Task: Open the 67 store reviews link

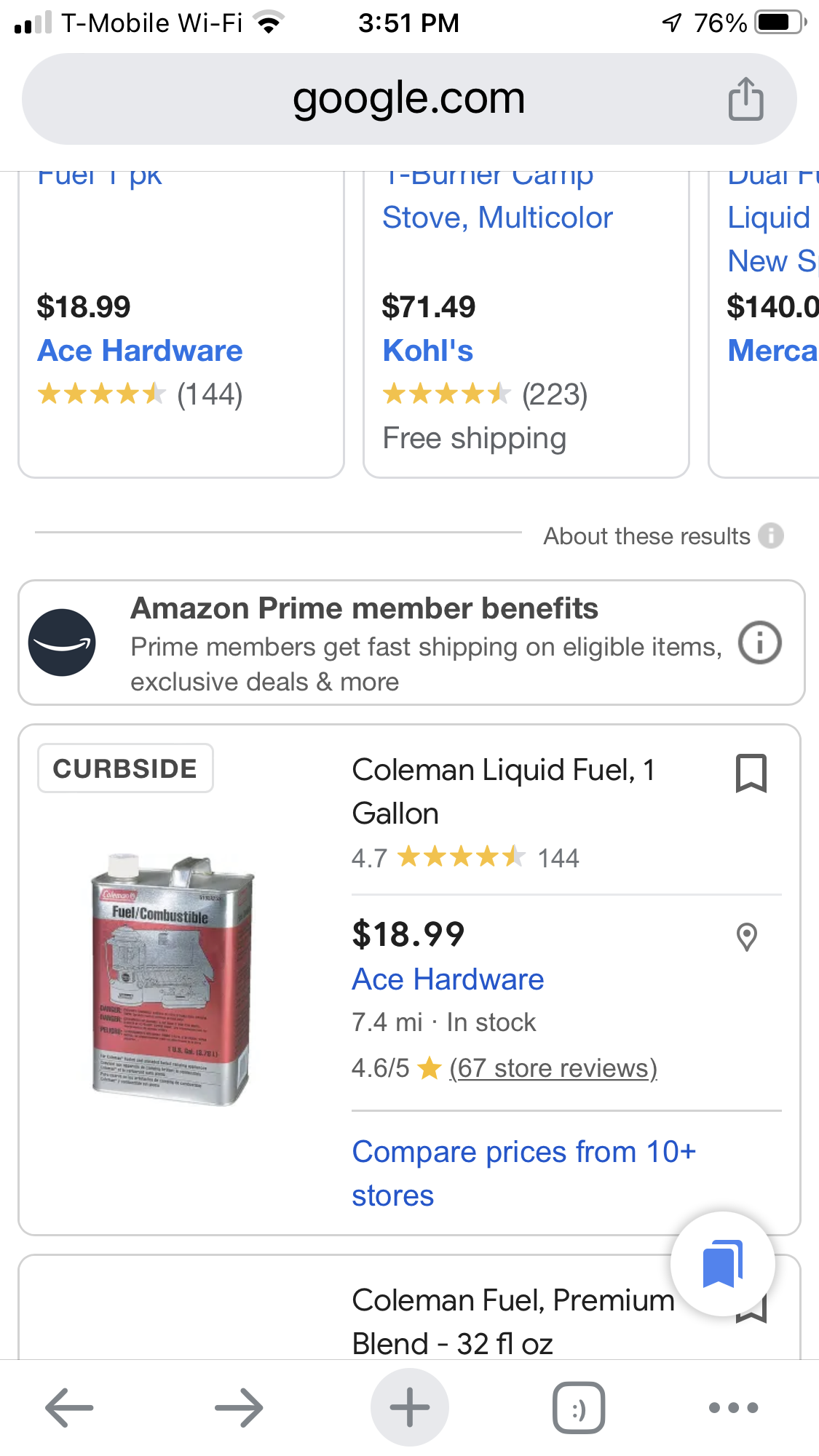Action: tap(553, 1068)
